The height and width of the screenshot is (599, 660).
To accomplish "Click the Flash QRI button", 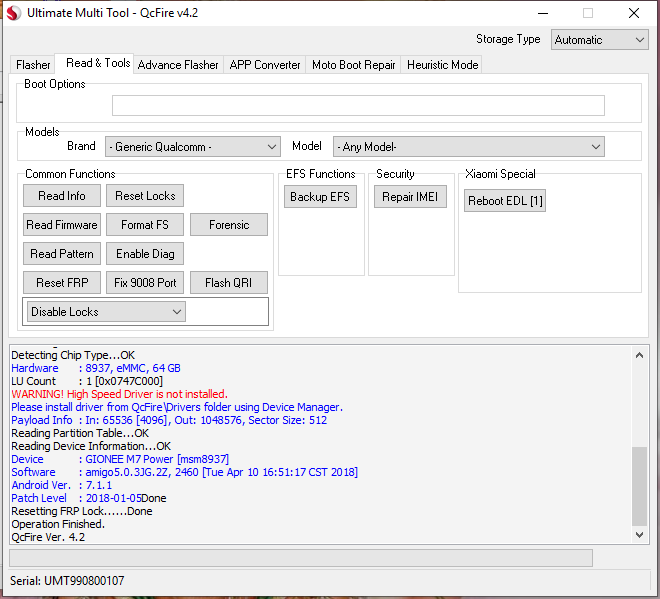I will 229,282.
